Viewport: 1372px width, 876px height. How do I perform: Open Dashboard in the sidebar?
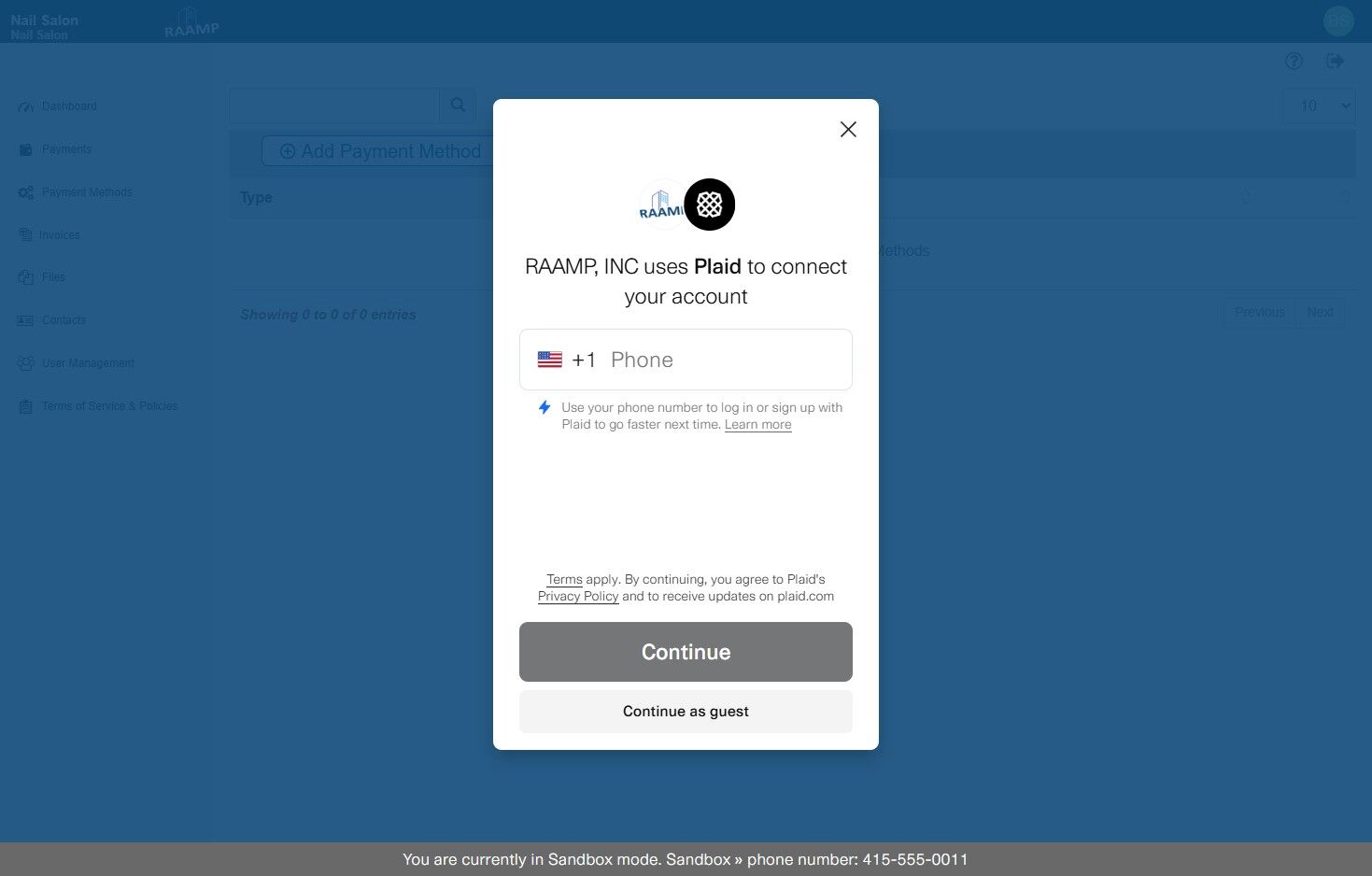tap(69, 106)
